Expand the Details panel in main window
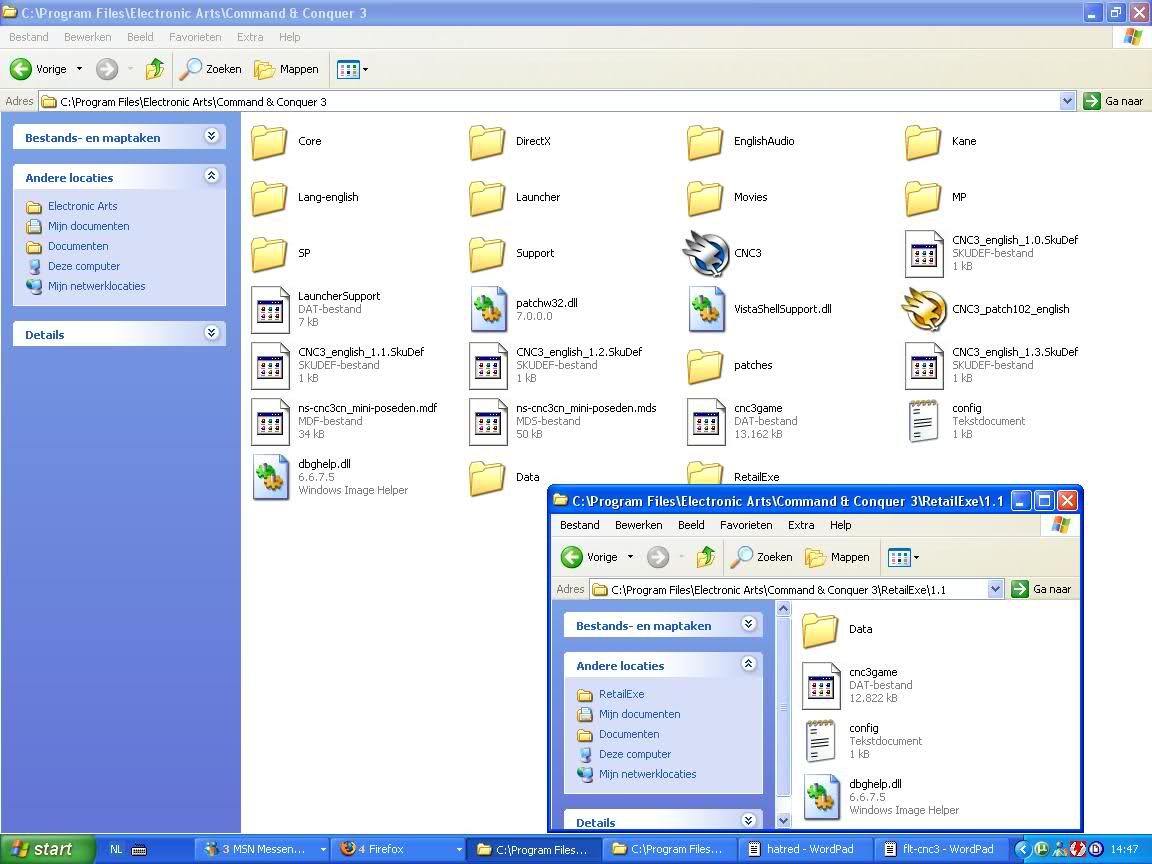Screen dimensions: 1152x864 211,333
